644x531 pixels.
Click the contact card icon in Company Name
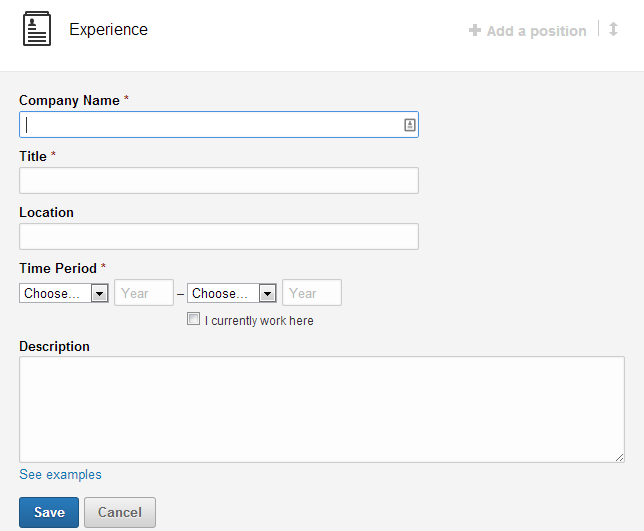coord(409,125)
